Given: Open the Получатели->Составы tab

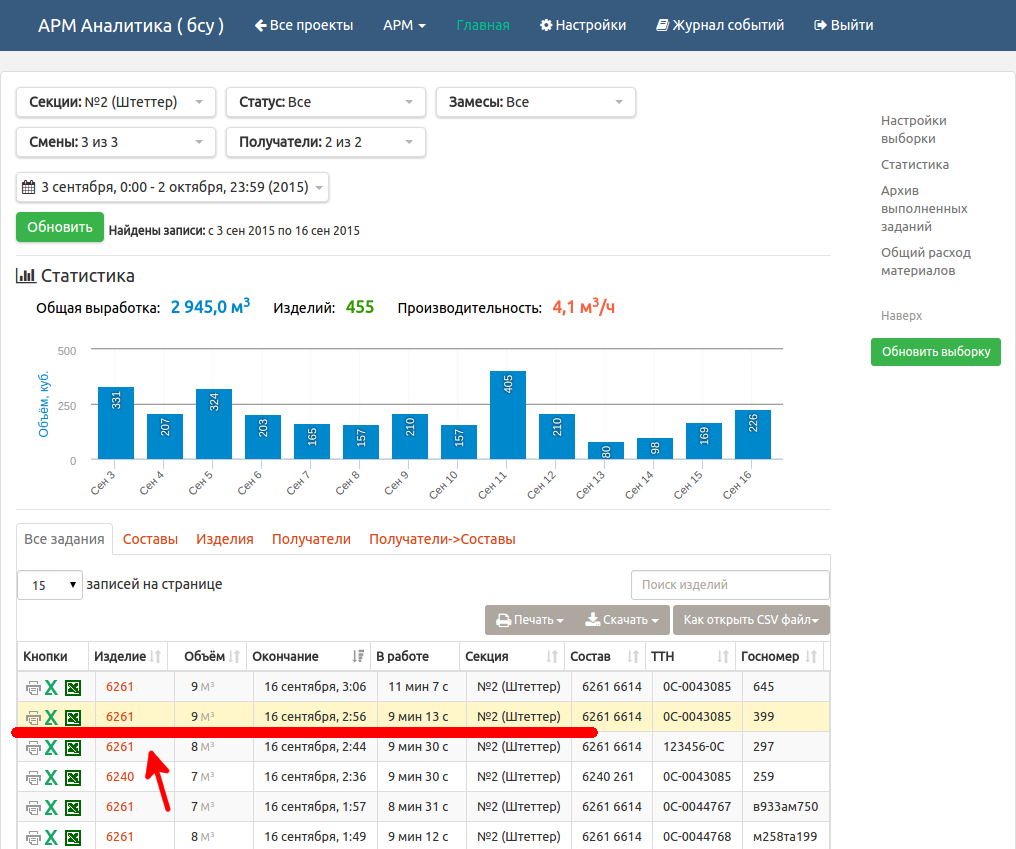Looking at the screenshot, I should point(442,539).
